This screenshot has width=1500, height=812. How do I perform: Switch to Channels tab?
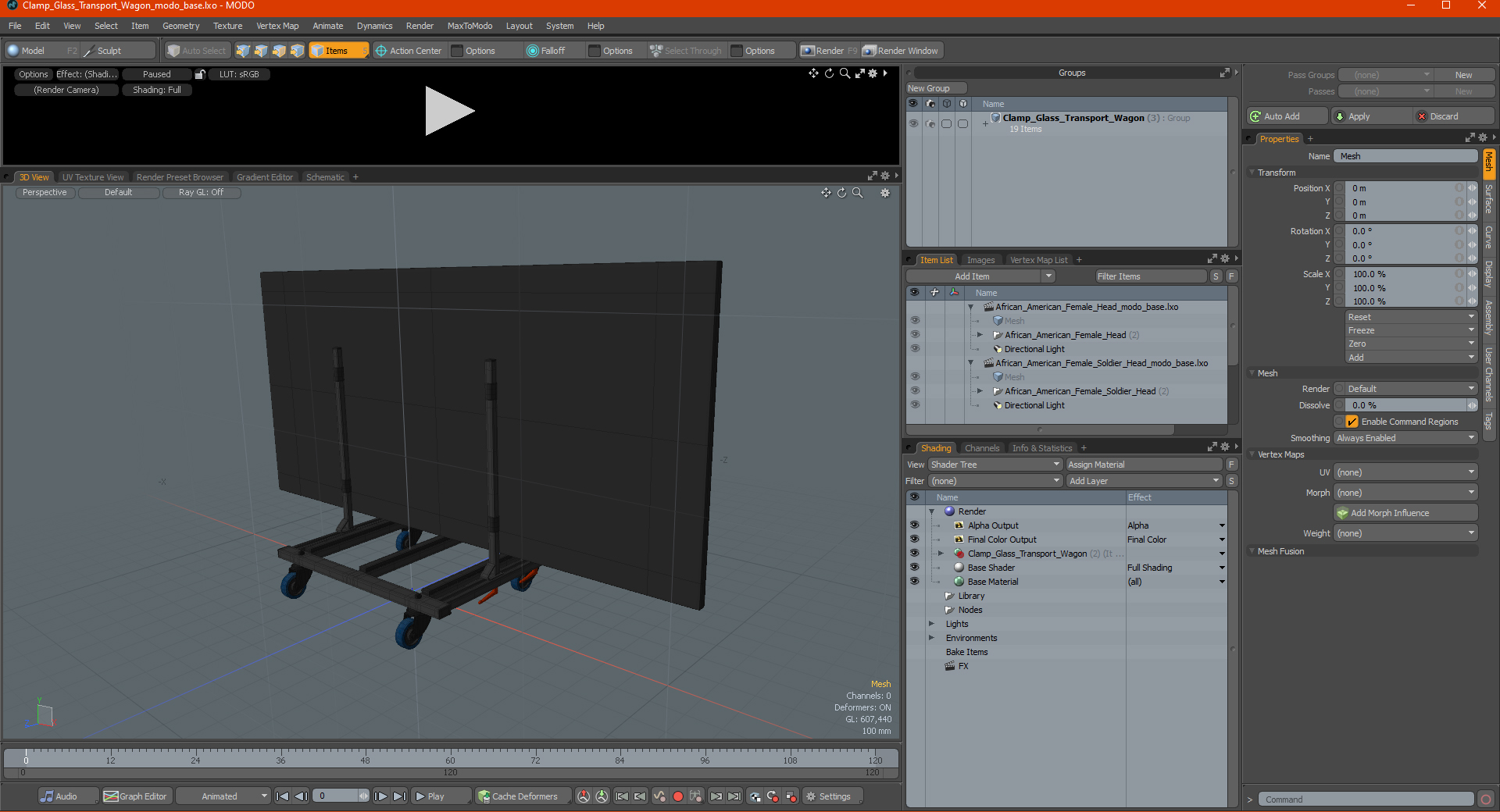click(982, 448)
